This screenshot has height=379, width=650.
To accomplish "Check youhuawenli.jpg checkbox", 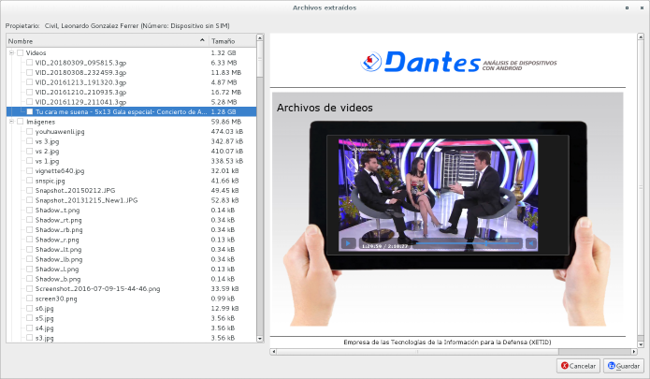I will [x=29, y=131].
